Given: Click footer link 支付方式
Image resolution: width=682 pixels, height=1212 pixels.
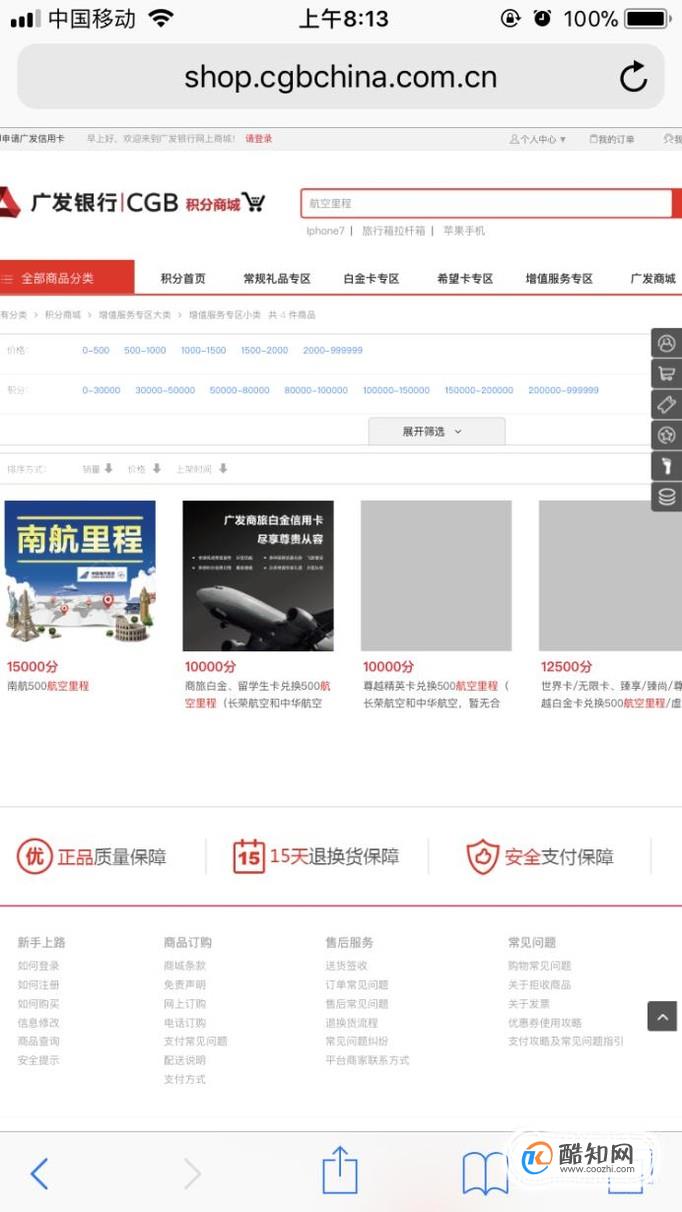Looking at the screenshot, I should coord(185,1080).
